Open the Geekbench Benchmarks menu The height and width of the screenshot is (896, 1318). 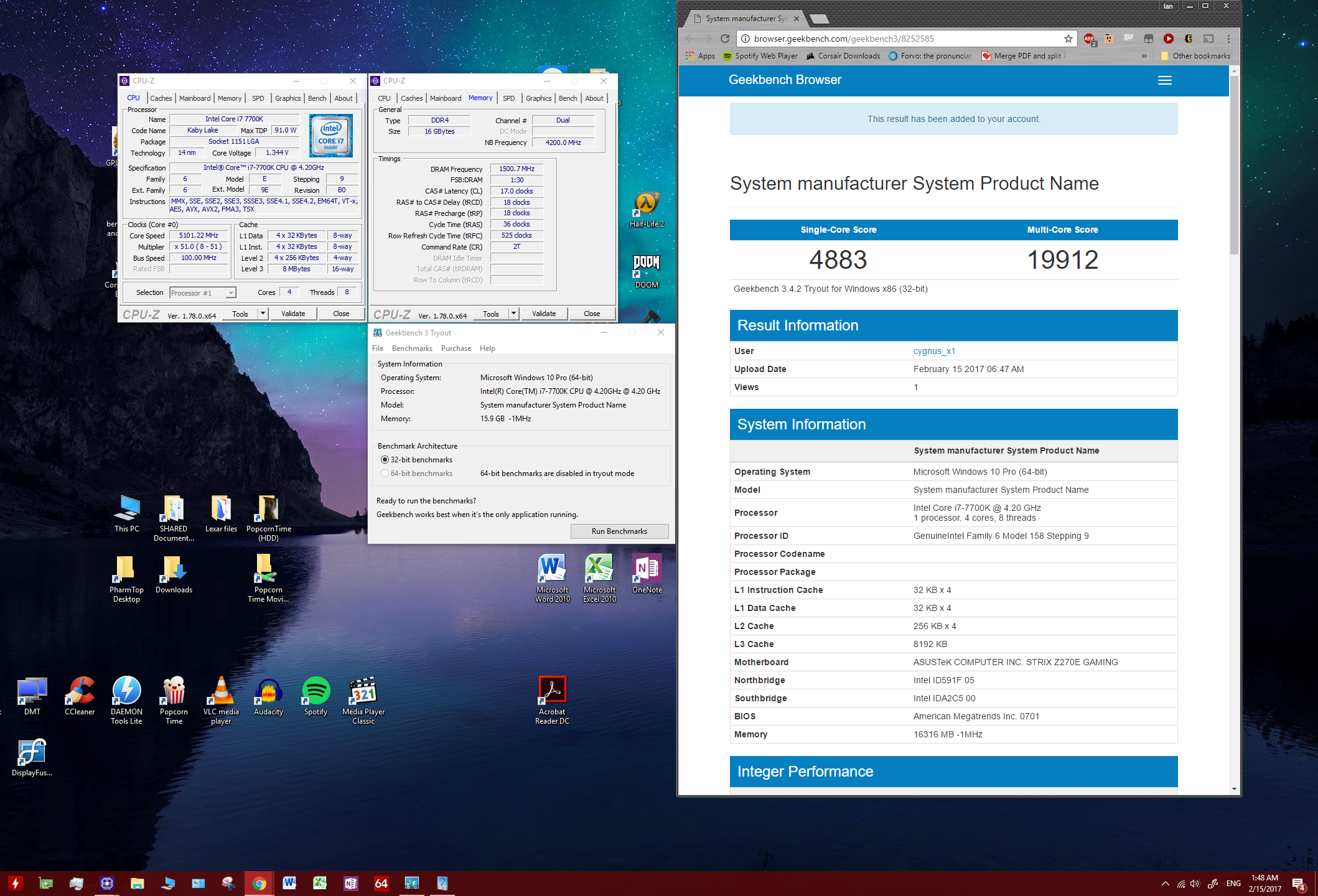(x=412, y=348)
